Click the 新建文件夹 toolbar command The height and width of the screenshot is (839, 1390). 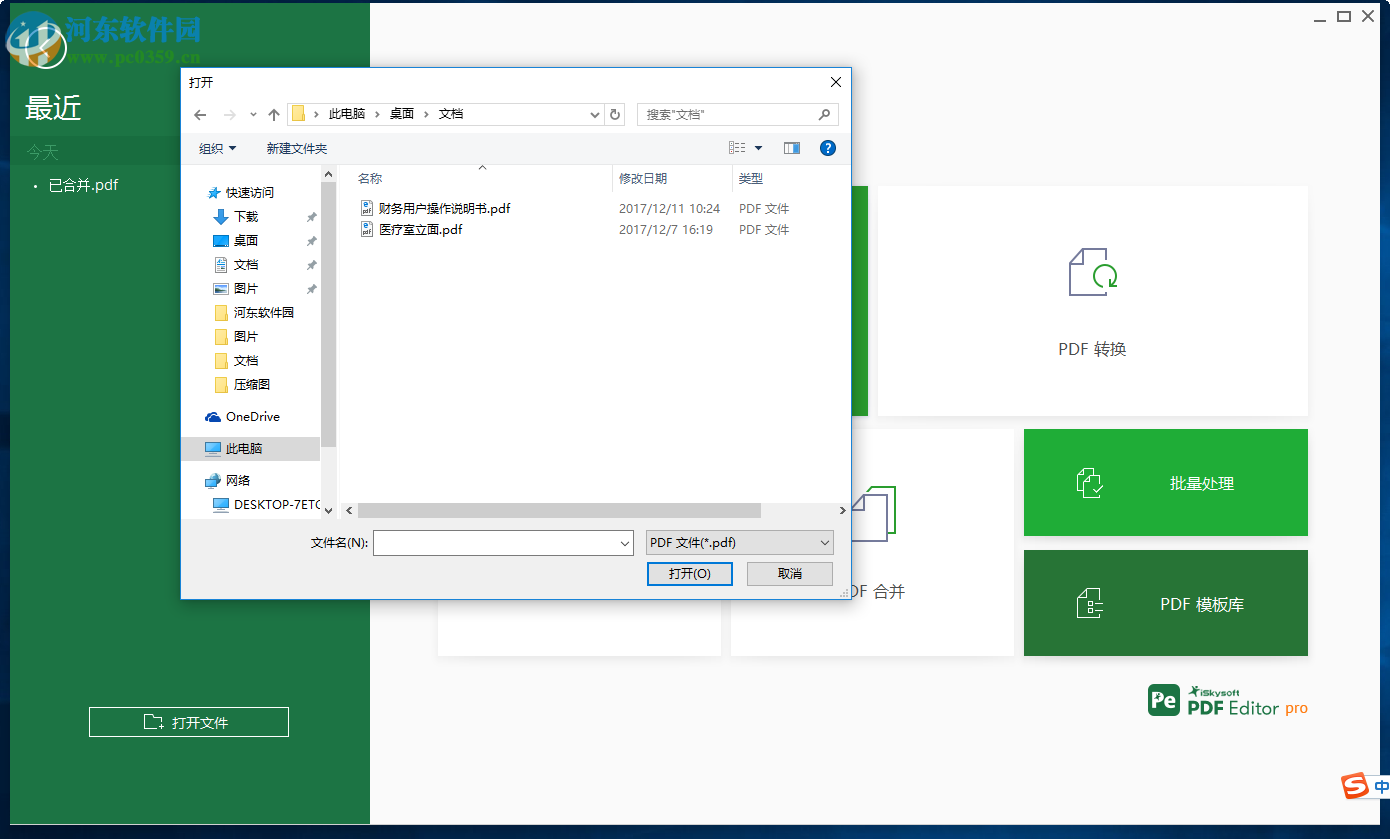pyautogui.click(x=297, y=147)
